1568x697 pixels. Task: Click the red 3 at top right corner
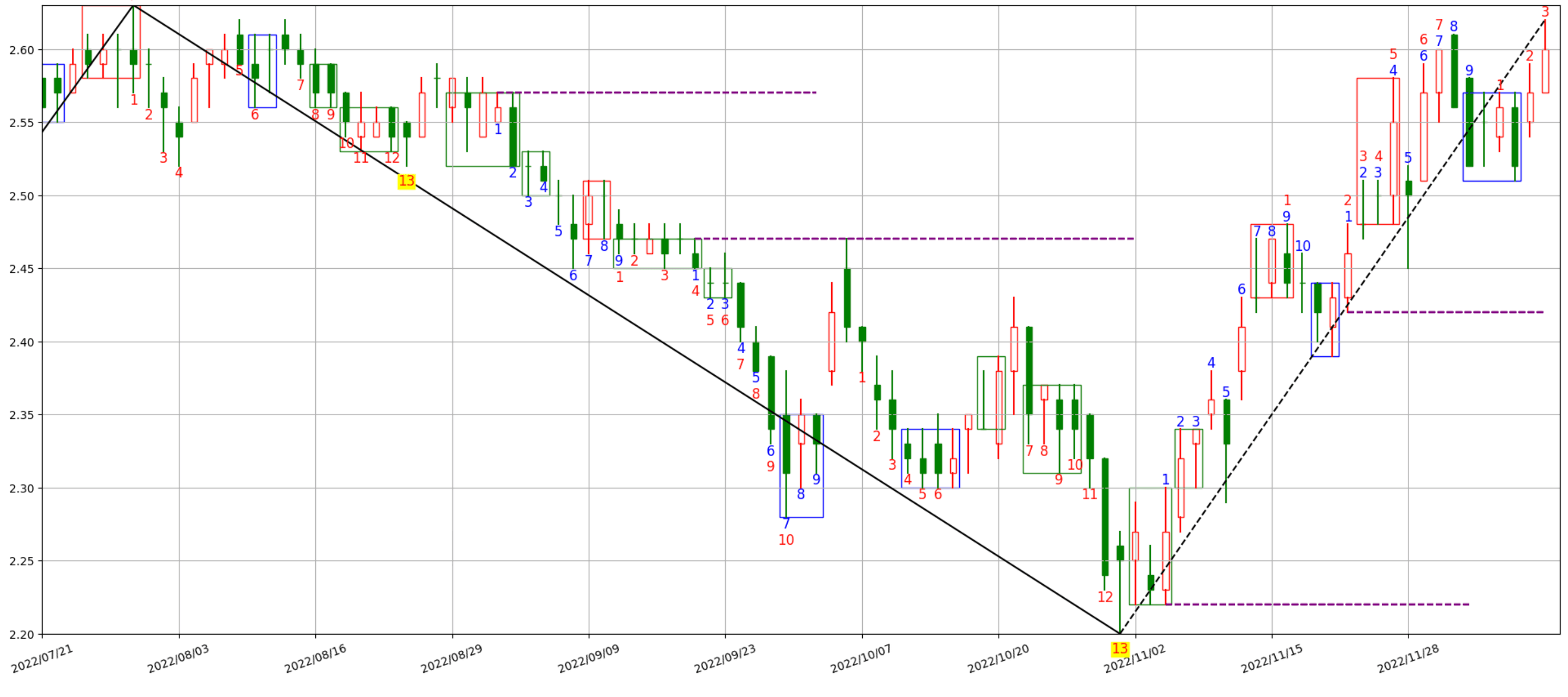tap(1544, 12)
